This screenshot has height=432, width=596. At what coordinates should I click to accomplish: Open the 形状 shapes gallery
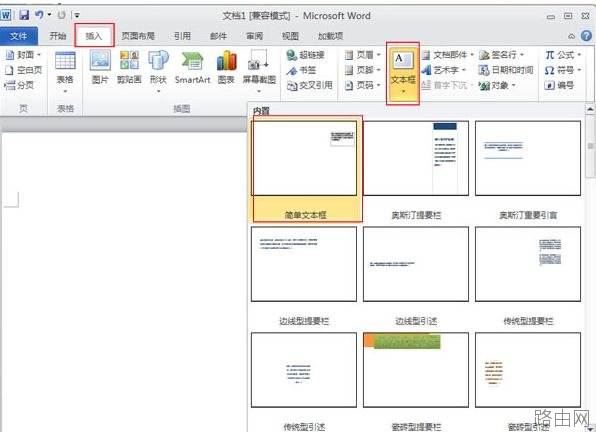coord(158,71)
